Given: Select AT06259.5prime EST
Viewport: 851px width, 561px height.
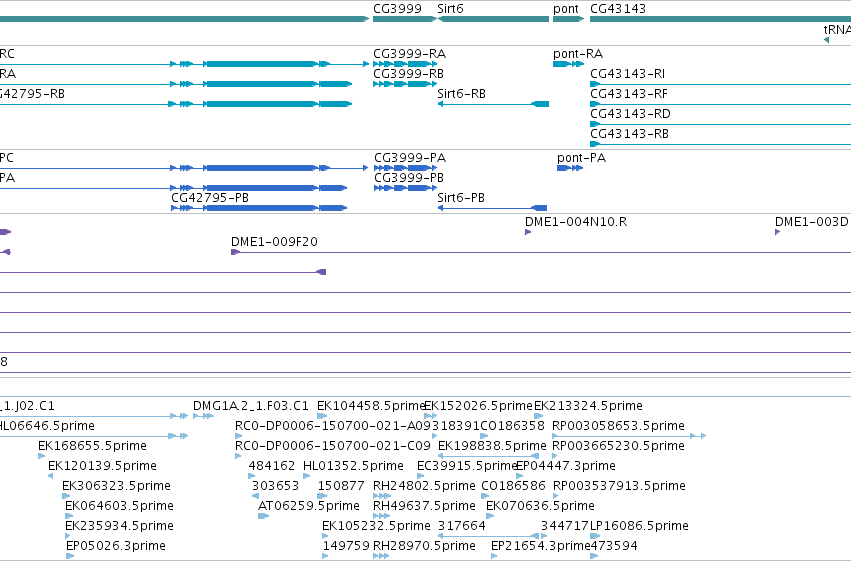Looking at the screenshot, I should (x=309, y=506).
